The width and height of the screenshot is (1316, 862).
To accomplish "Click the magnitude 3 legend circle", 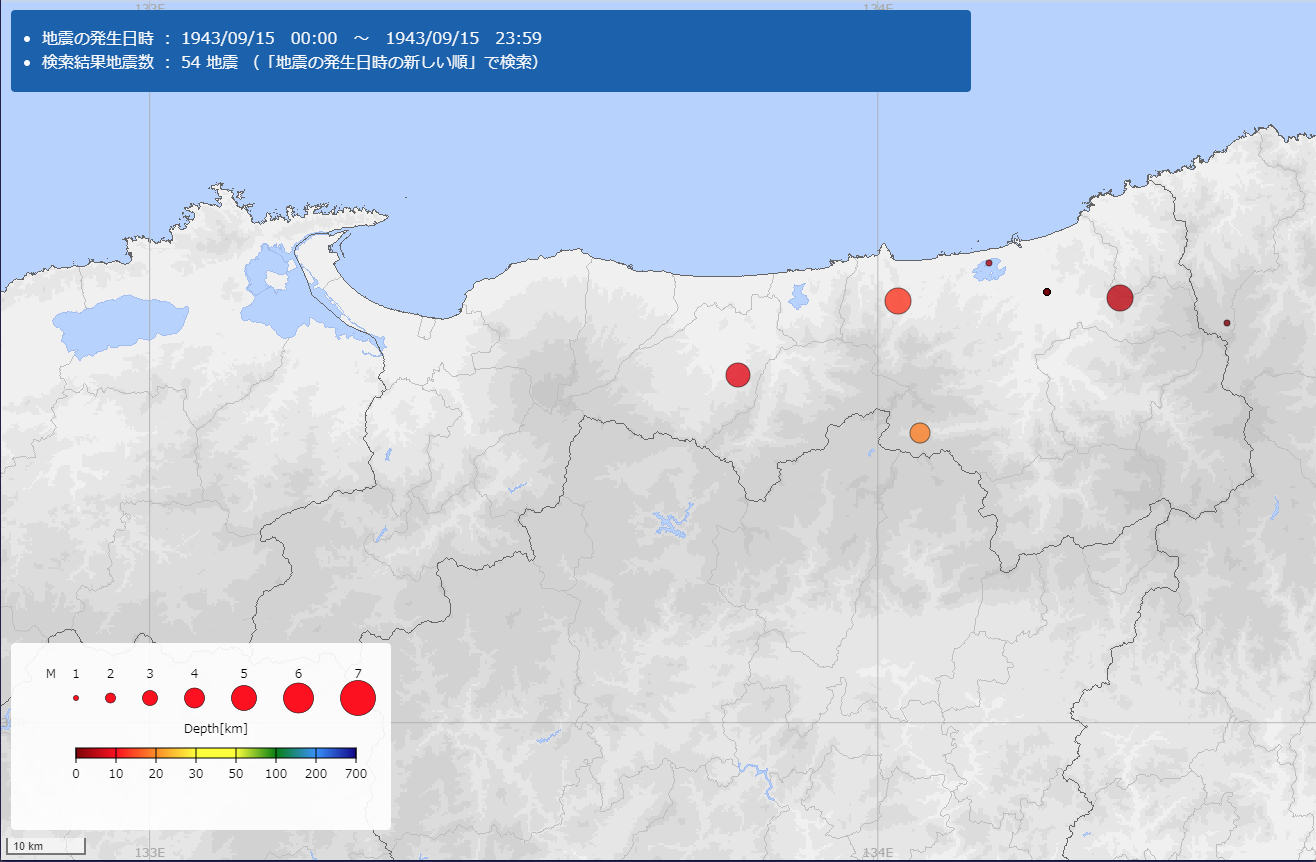I will (150, 698).
